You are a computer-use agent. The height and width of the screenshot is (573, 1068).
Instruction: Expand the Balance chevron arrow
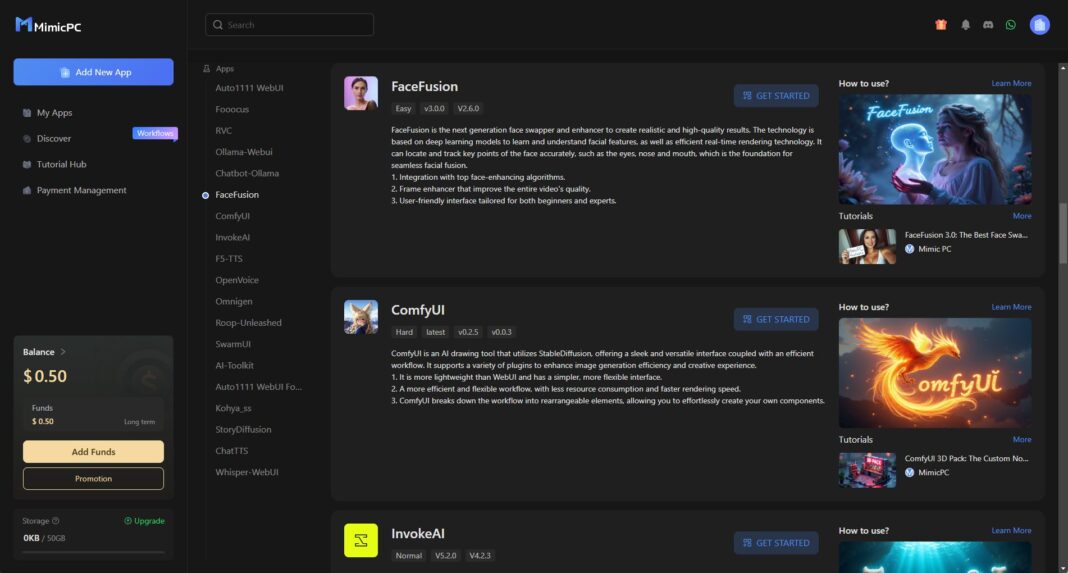tap(63, 352)
